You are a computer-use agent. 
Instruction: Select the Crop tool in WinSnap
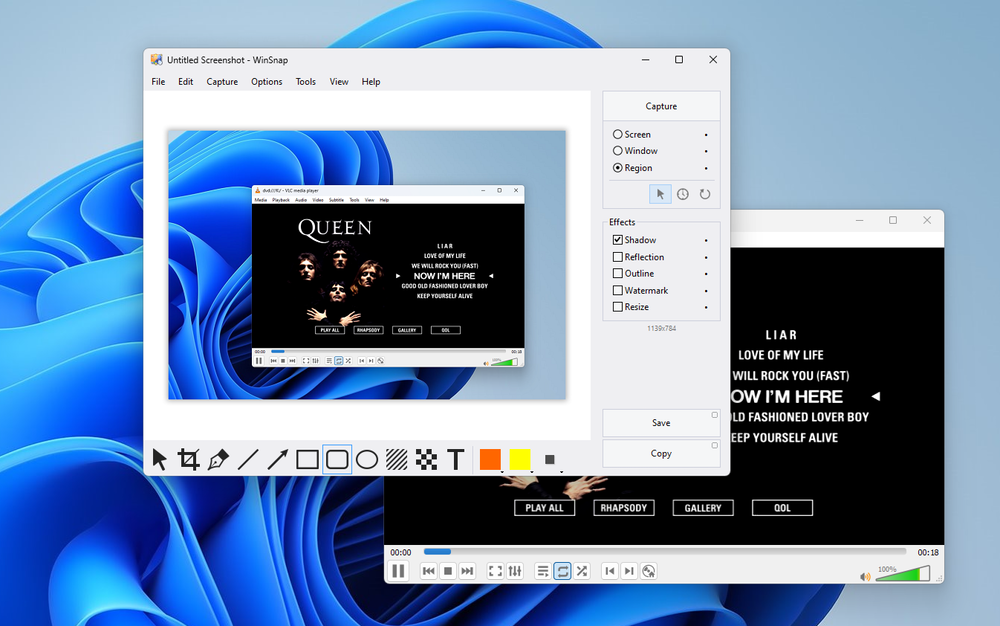[x=189, y=460]
